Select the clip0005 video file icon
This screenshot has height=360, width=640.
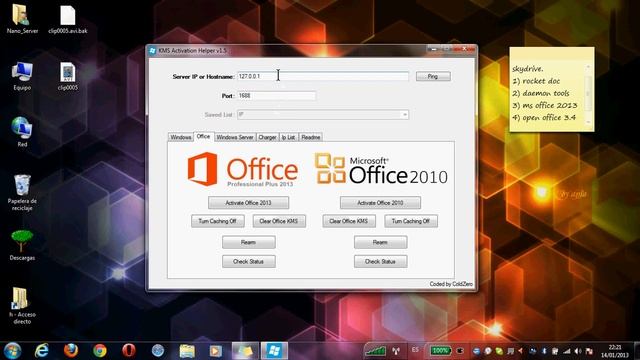click(x=68, y=76)
